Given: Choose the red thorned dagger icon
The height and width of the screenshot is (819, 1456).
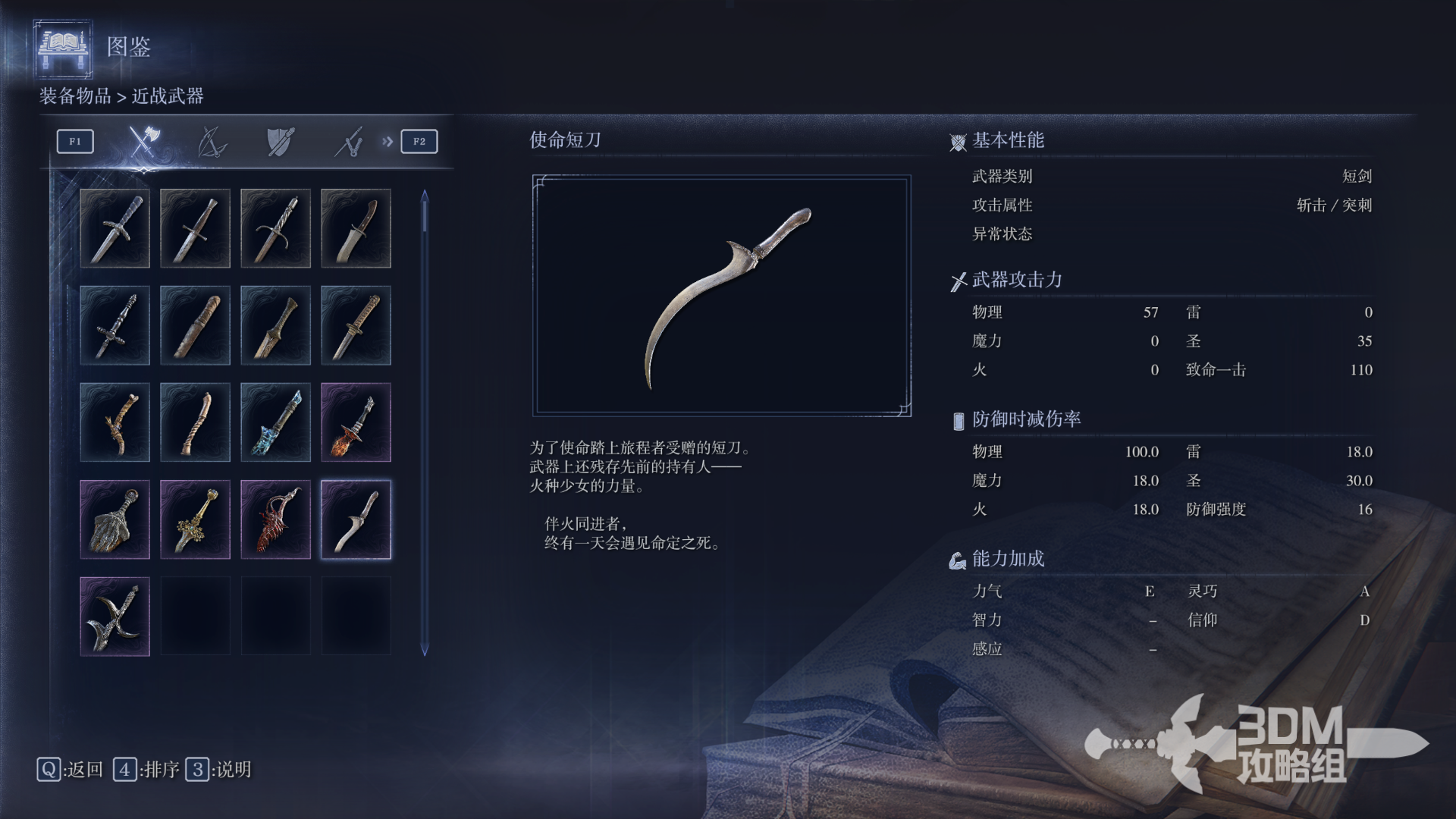Looking at the screenshot, I should (276, 519).
